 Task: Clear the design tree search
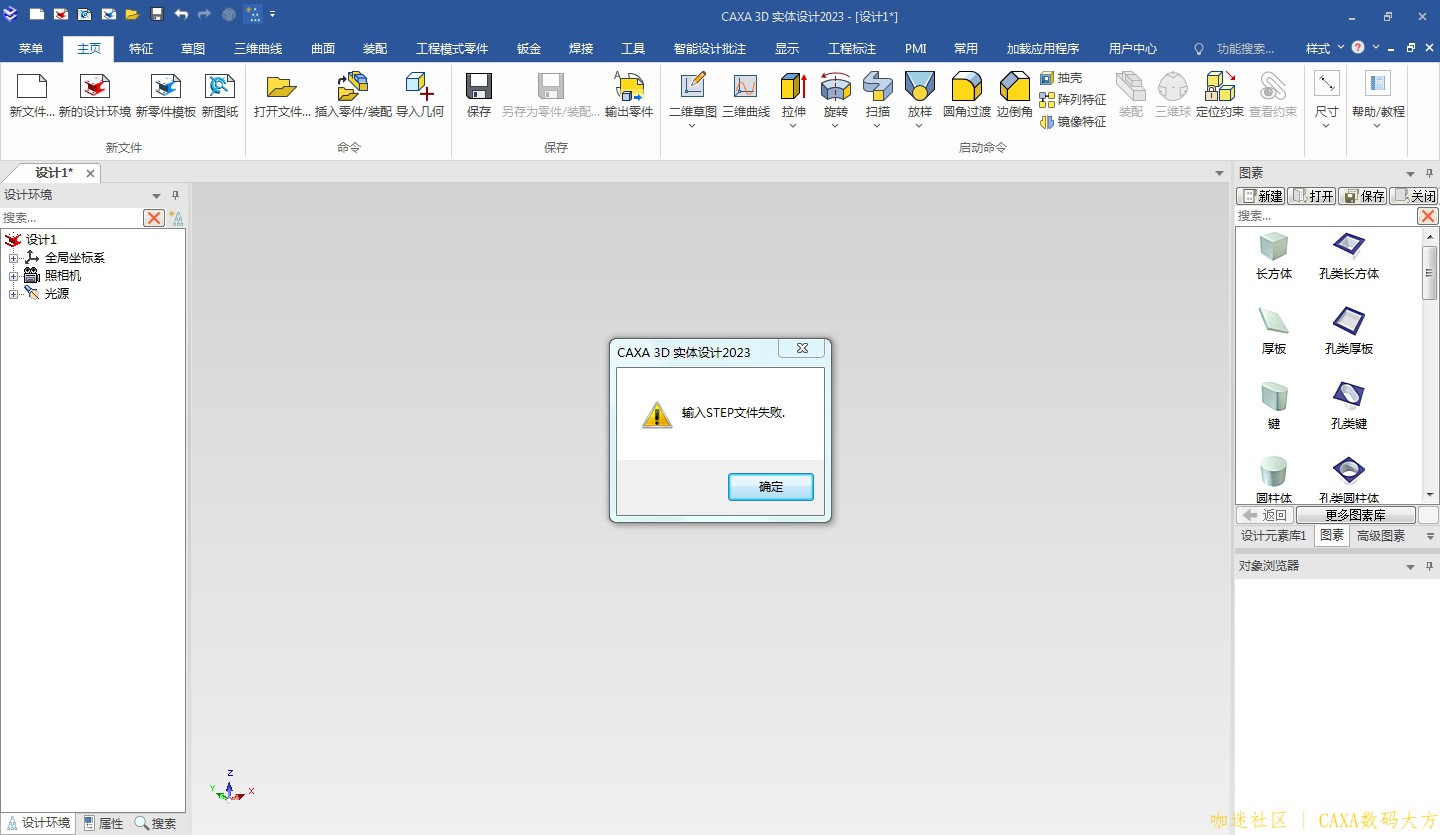click(154, 218)
